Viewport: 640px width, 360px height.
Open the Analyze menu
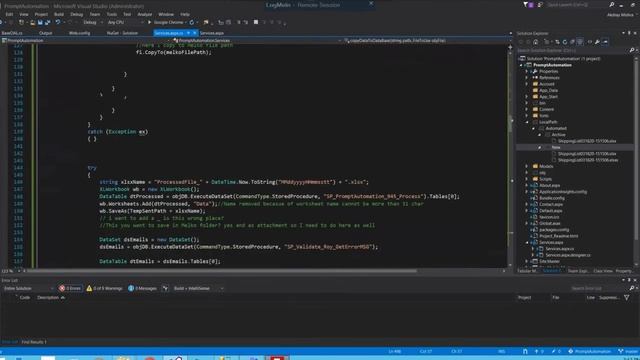144,14
